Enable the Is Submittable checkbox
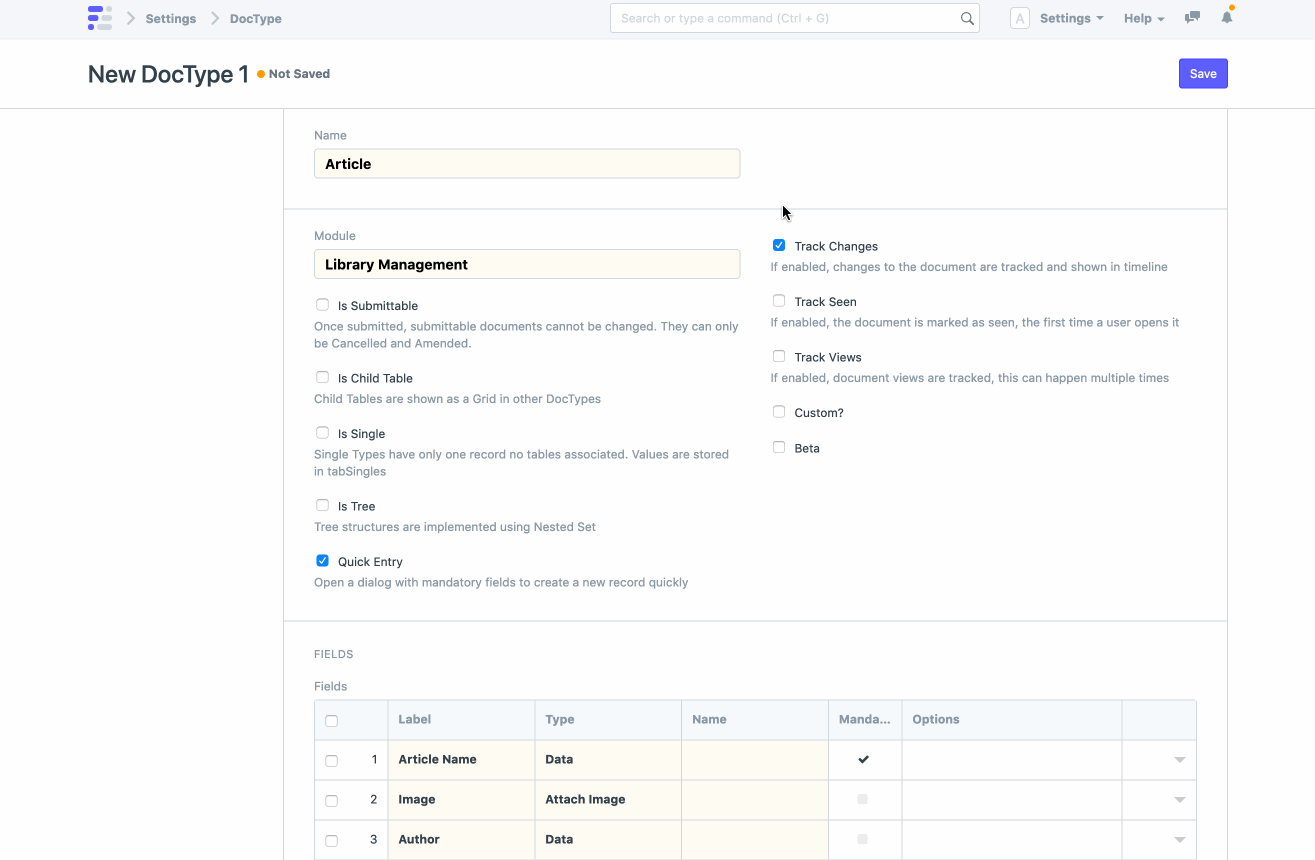 (x=322, y=304)
